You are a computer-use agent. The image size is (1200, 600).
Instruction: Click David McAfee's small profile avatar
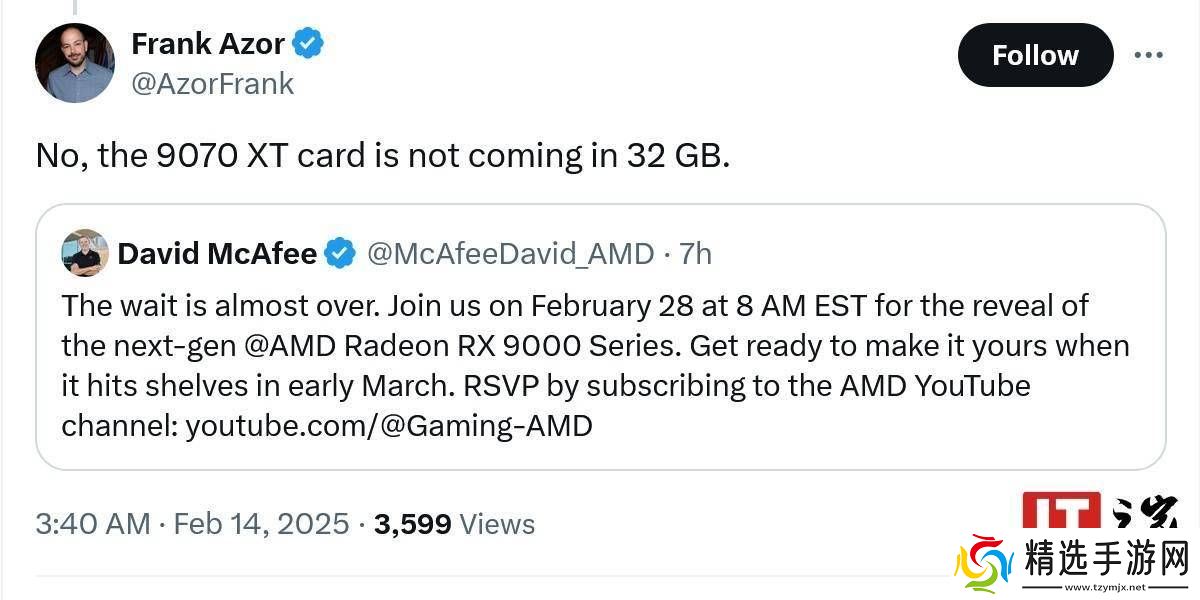85,253
